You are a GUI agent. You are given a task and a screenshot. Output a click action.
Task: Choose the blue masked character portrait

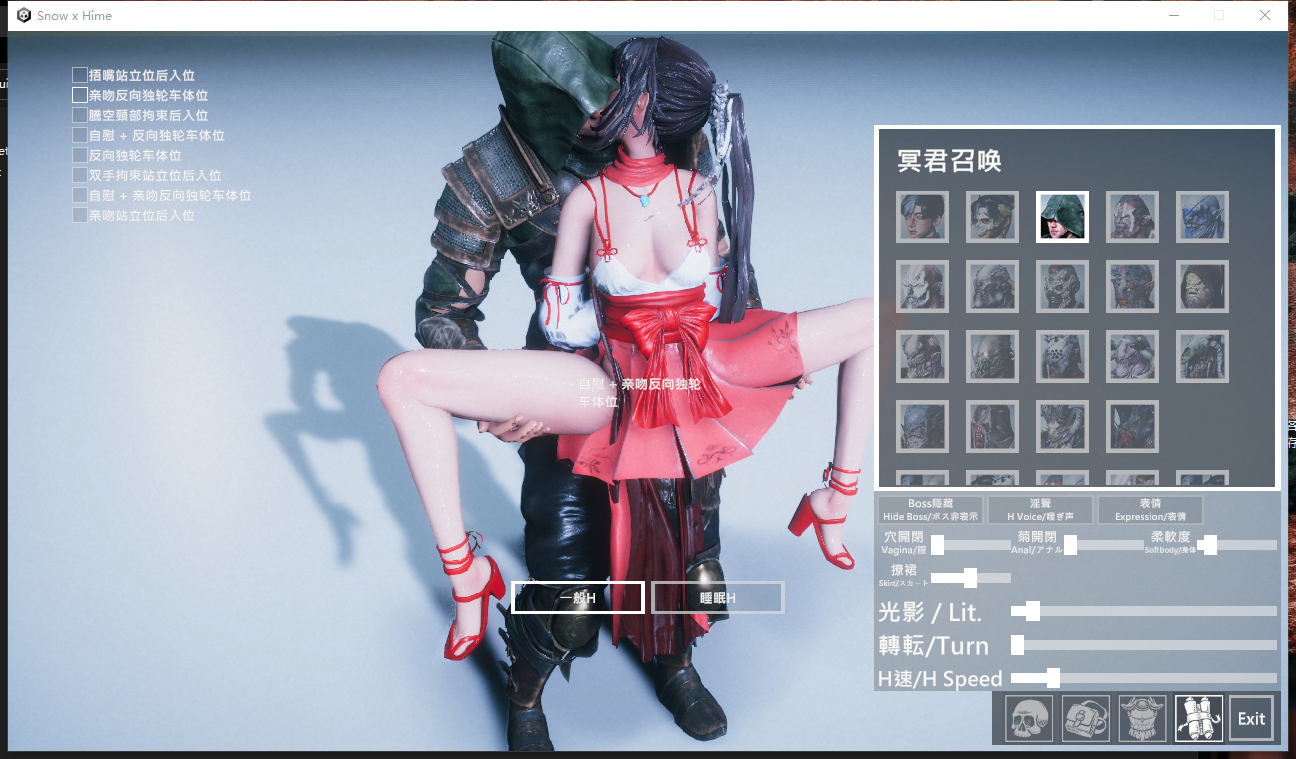1202,217
